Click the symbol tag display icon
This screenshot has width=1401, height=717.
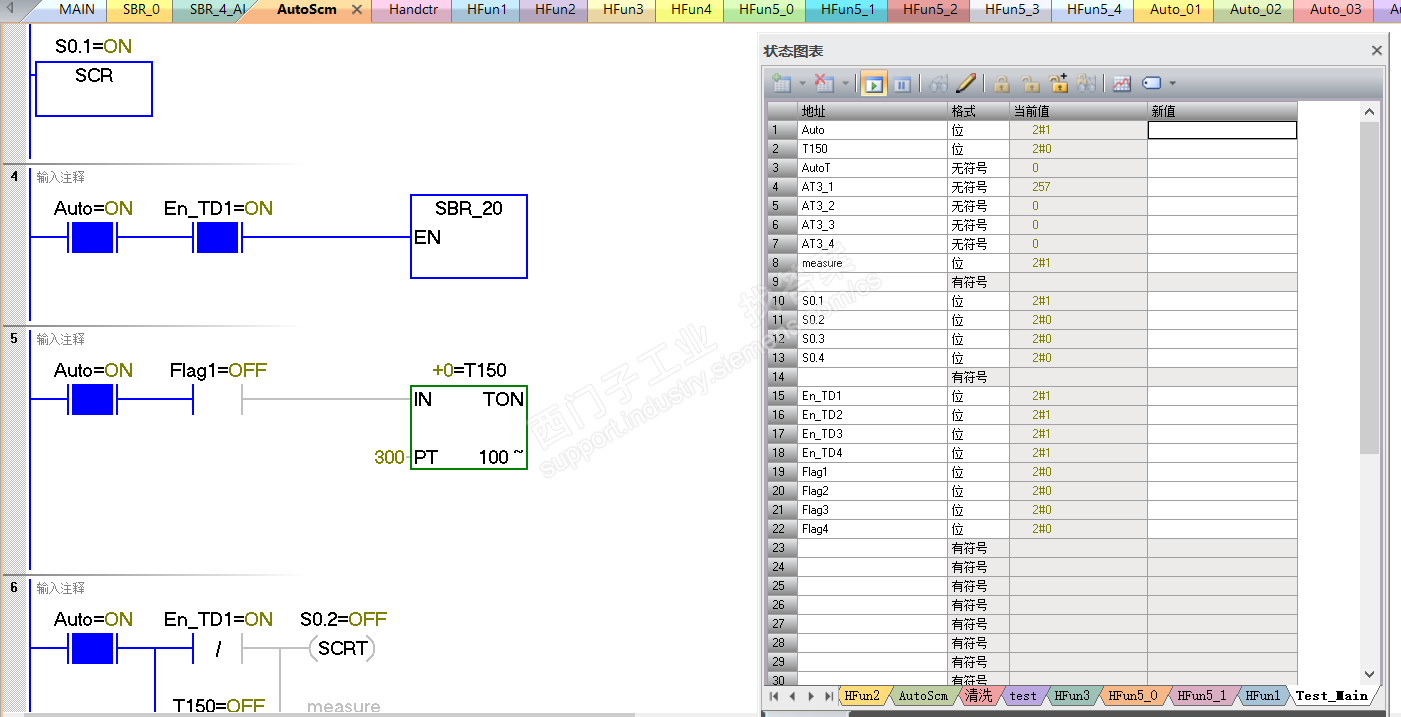coord(1151,84)
